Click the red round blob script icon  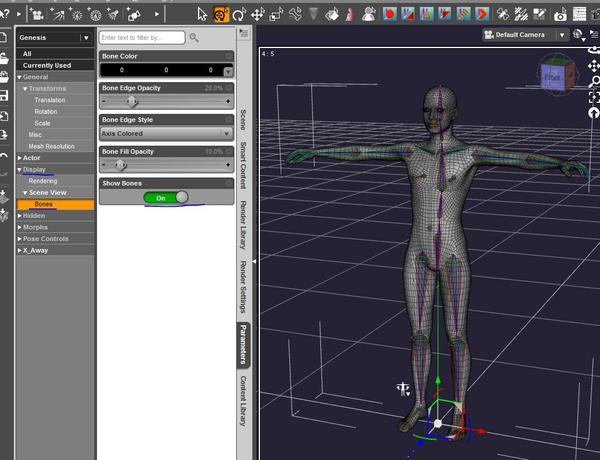(390, 15)
